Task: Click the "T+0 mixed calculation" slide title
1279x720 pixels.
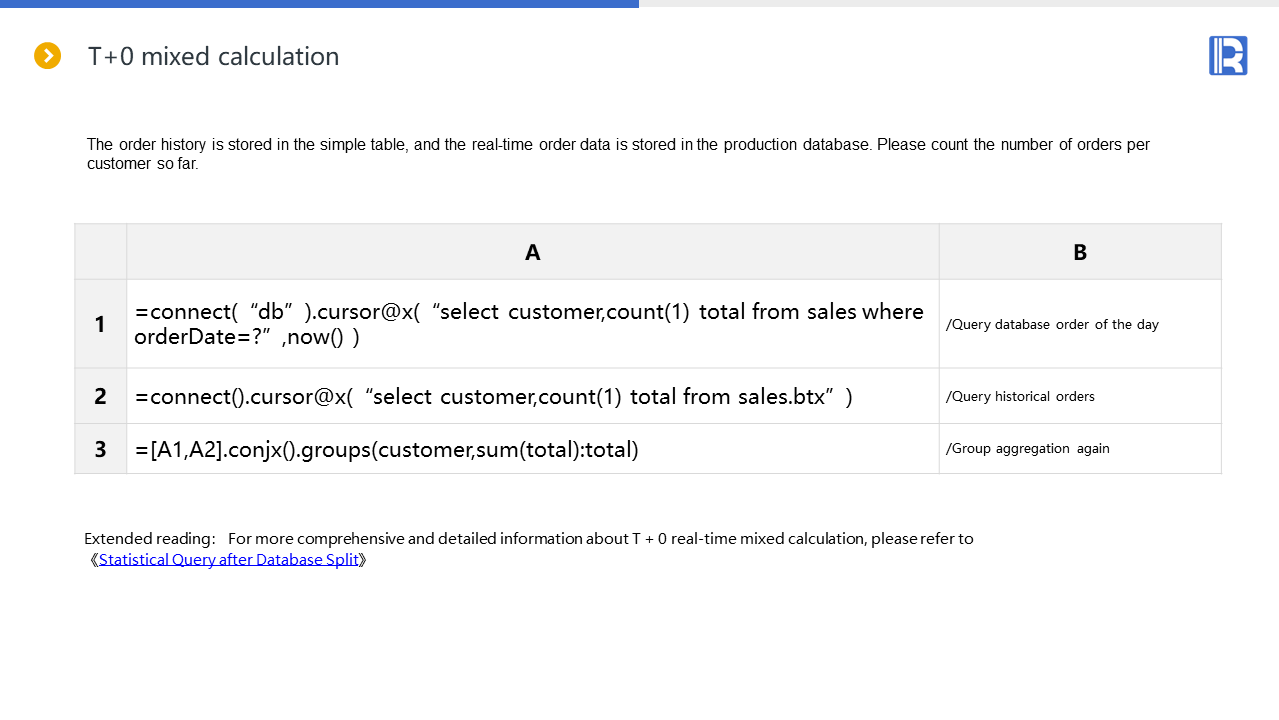Action: 213,57
